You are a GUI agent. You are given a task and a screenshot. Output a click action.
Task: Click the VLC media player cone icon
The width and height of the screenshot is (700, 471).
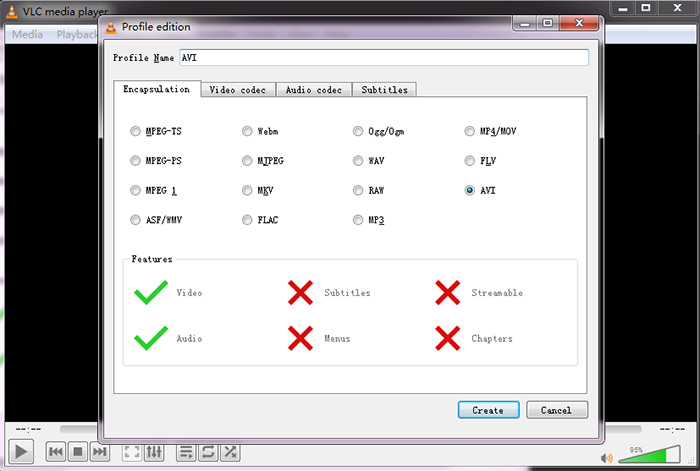pos(12,12)
